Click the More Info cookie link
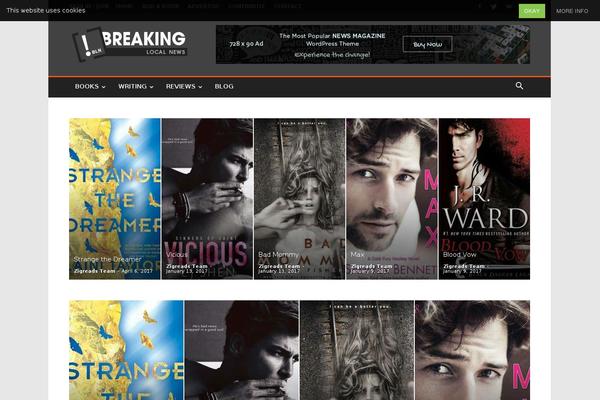The width and height of the screenshot is (600, 400). point(572,10)
